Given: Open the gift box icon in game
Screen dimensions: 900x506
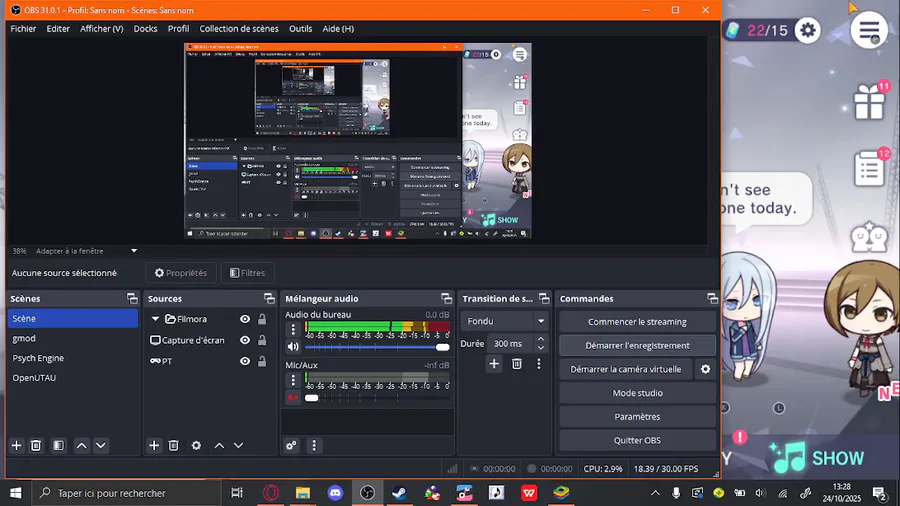Looking at the screenshot, I should coord(869,102).
